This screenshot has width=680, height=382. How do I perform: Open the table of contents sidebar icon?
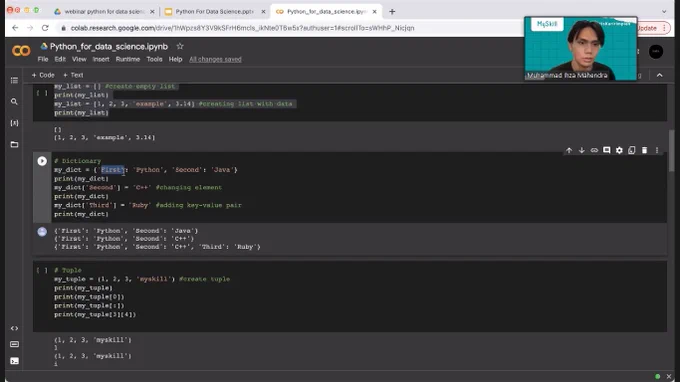coord(14,80)
